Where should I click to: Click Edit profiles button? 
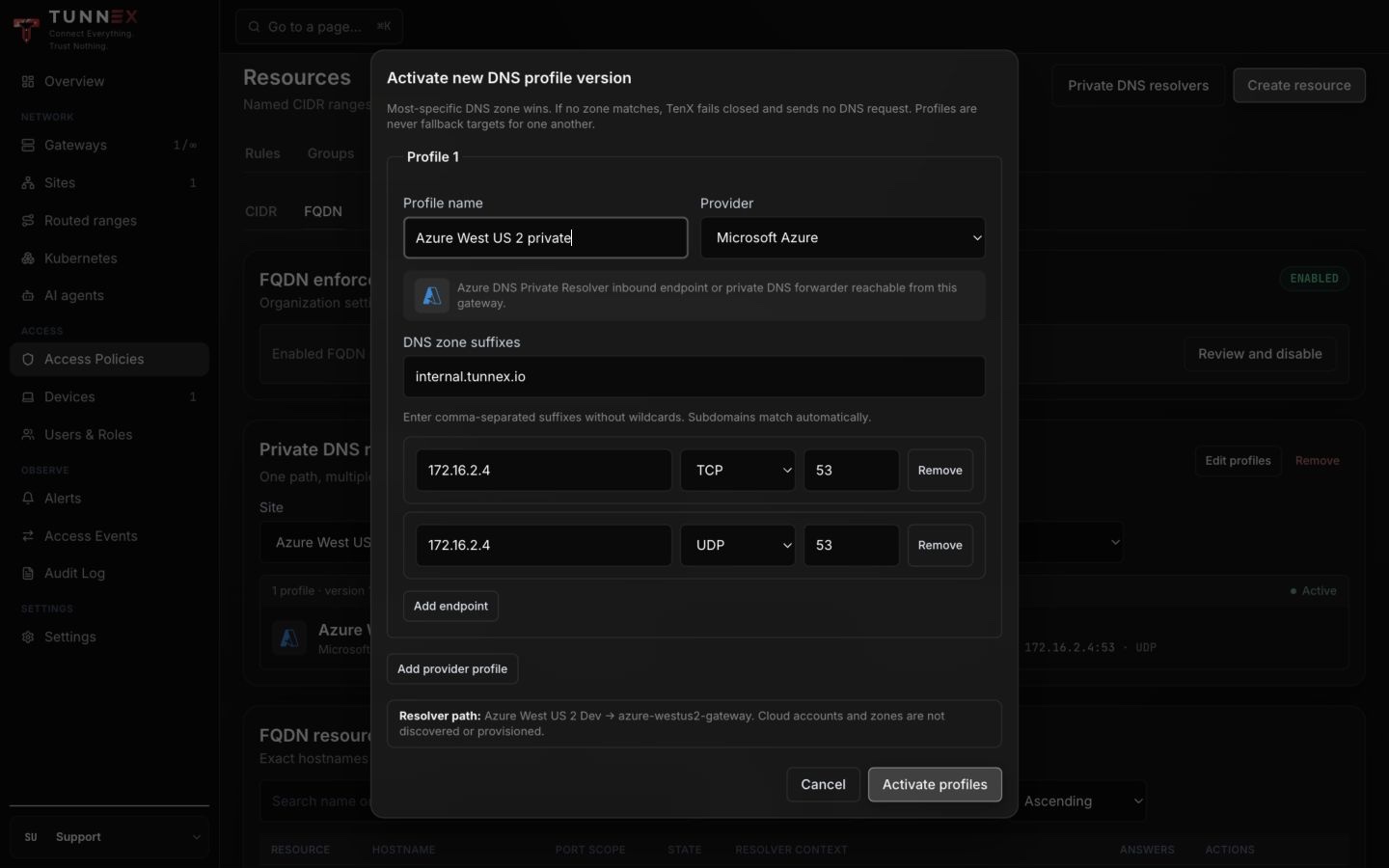coord(1238,461)
